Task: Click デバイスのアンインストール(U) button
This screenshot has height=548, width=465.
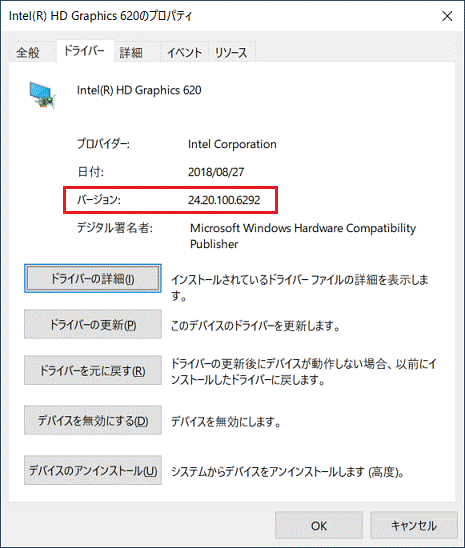Action: coord(93,470)
